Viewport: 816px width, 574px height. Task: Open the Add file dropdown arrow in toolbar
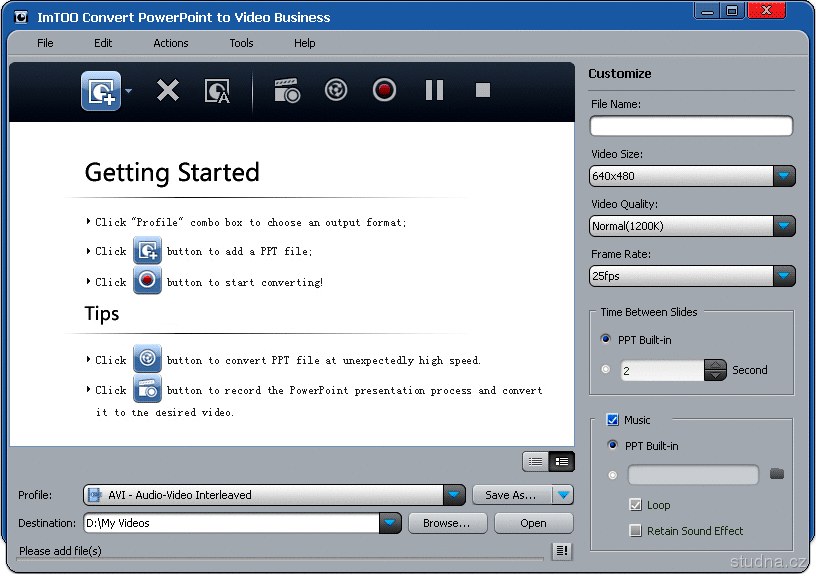(129, 91)
